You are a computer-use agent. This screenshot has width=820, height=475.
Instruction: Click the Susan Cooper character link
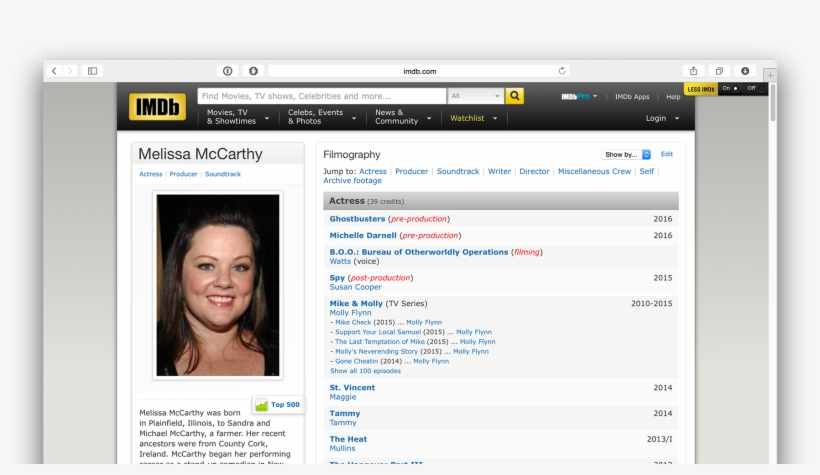coord(356,287)
